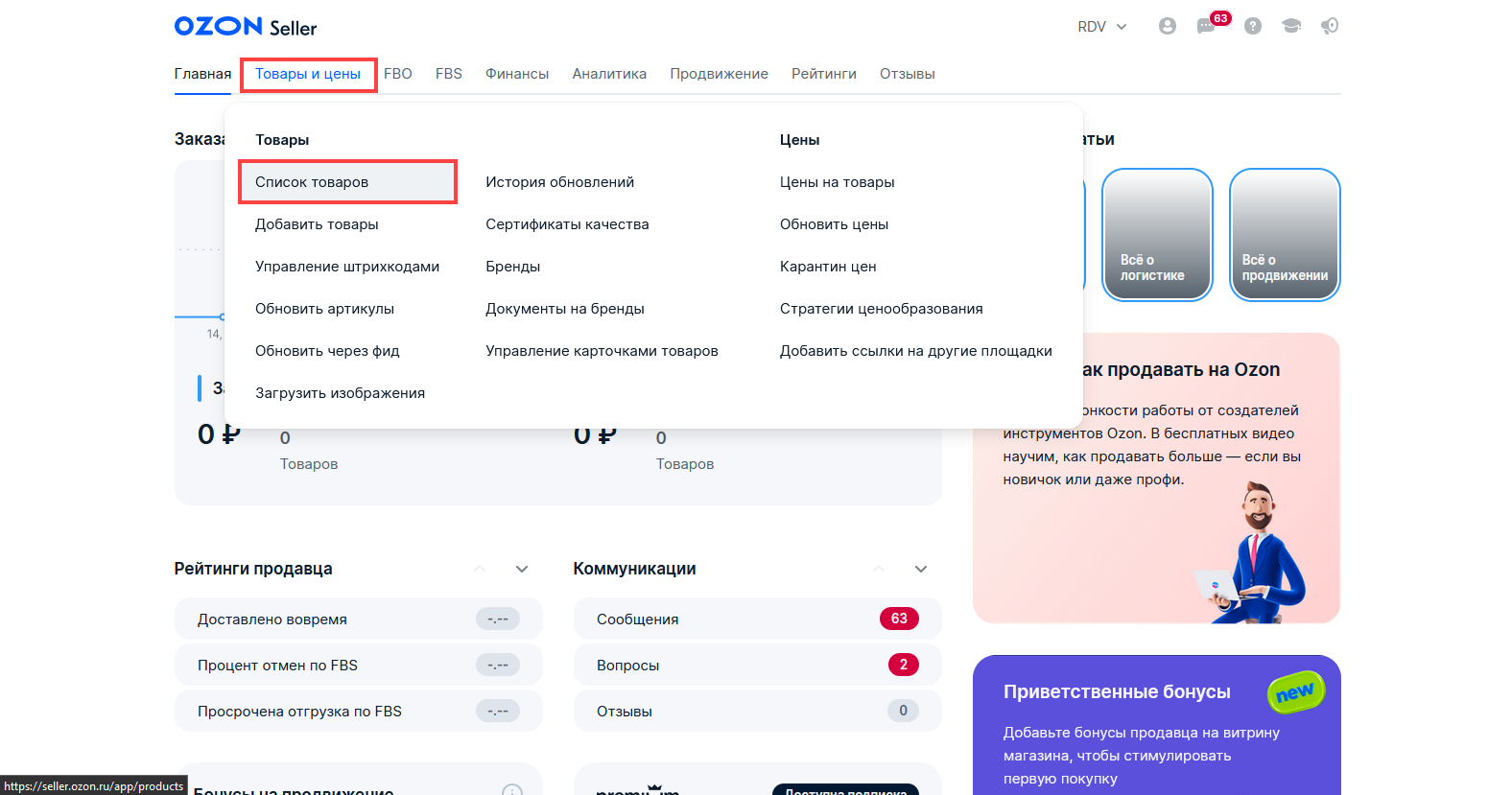Select Обновить цены

(x=834, y=224)
